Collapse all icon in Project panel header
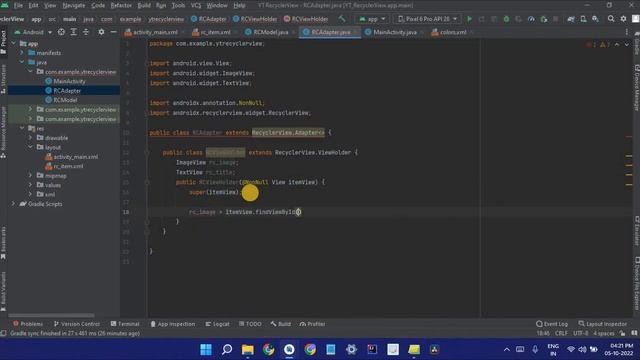This screenshot has width=640, height=360. click(86, 32)
